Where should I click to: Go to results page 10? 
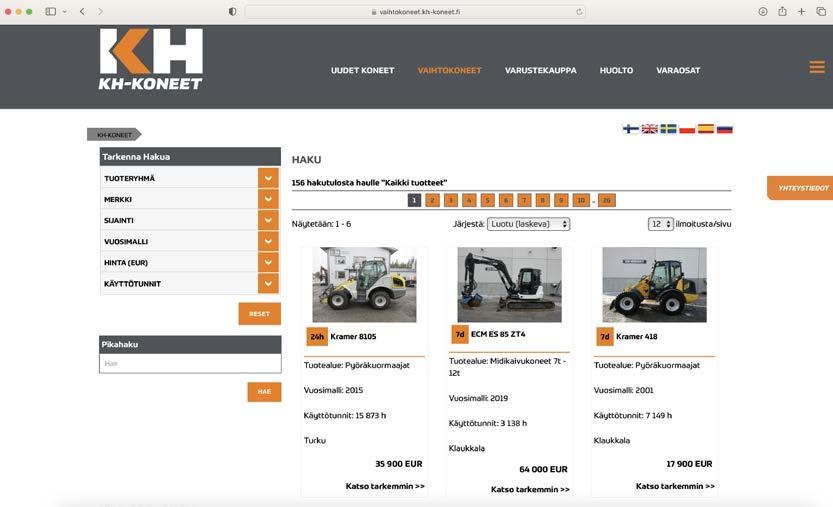pos(581,200)
